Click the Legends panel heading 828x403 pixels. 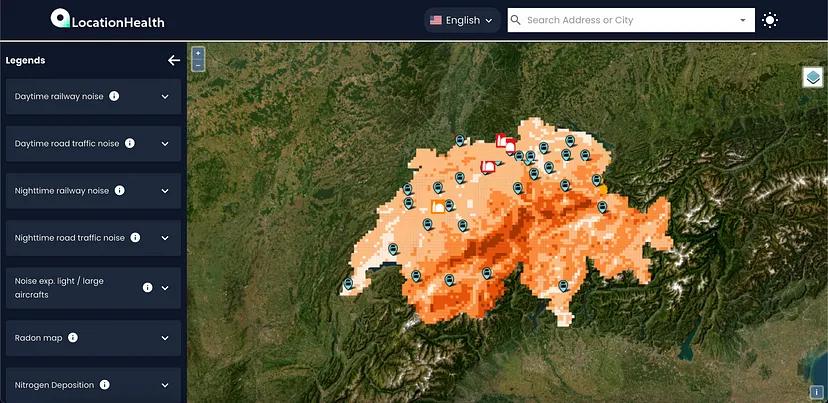[25, 60]
